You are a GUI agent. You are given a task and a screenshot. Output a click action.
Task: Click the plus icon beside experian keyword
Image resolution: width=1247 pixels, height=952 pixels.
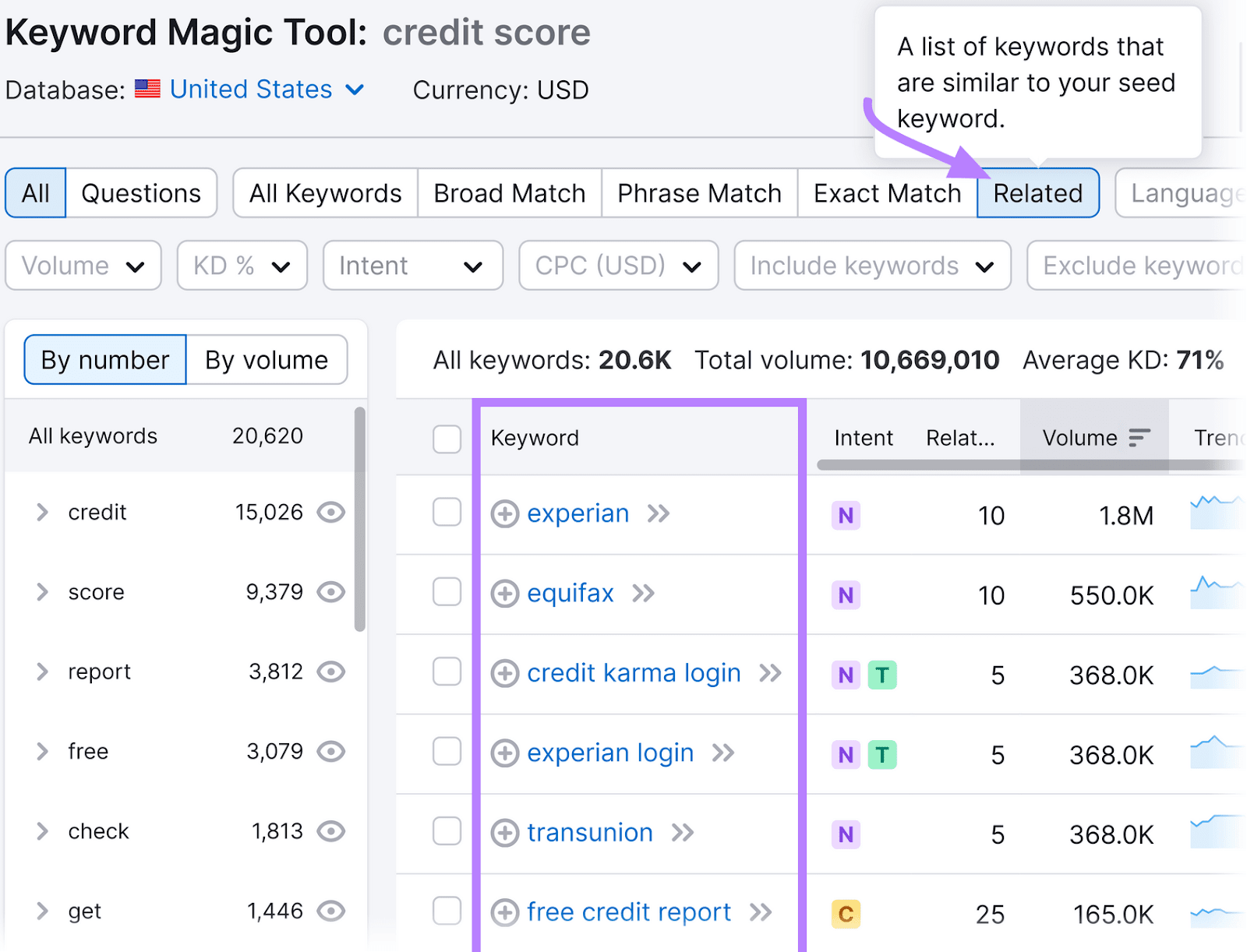point(504,514)
